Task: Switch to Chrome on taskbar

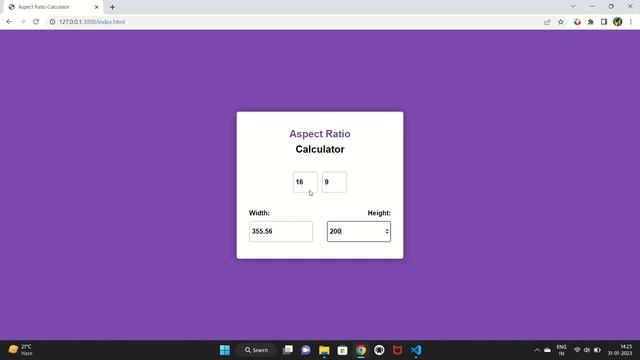Action: pyautogui.click(x=361, y=350)
